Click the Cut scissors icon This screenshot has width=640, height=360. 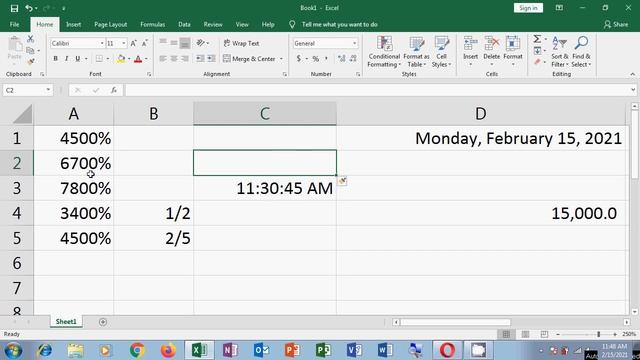tap(30, 39)
